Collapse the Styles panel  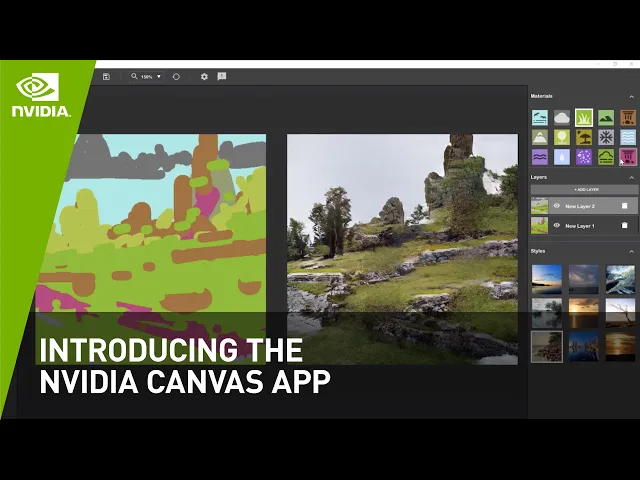coord(631,251)
